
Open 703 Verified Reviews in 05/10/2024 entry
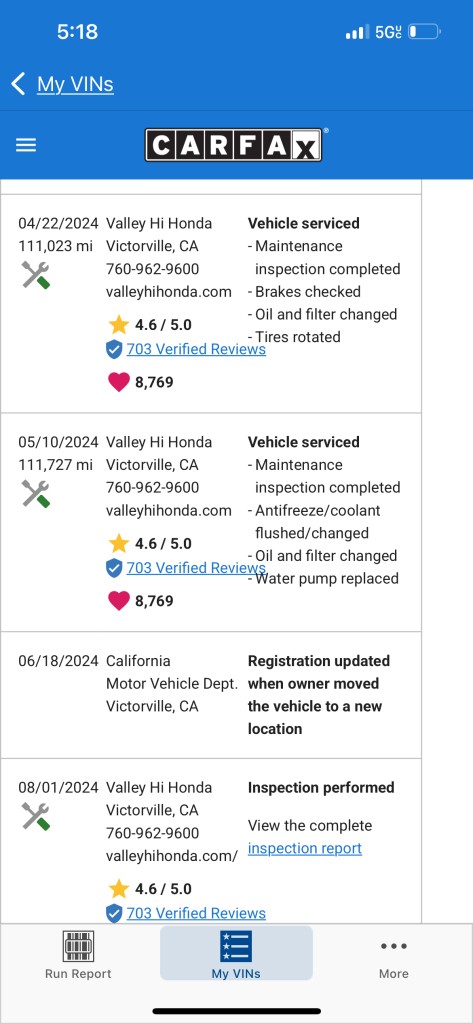pyautogui.click(x=196, y=568)
